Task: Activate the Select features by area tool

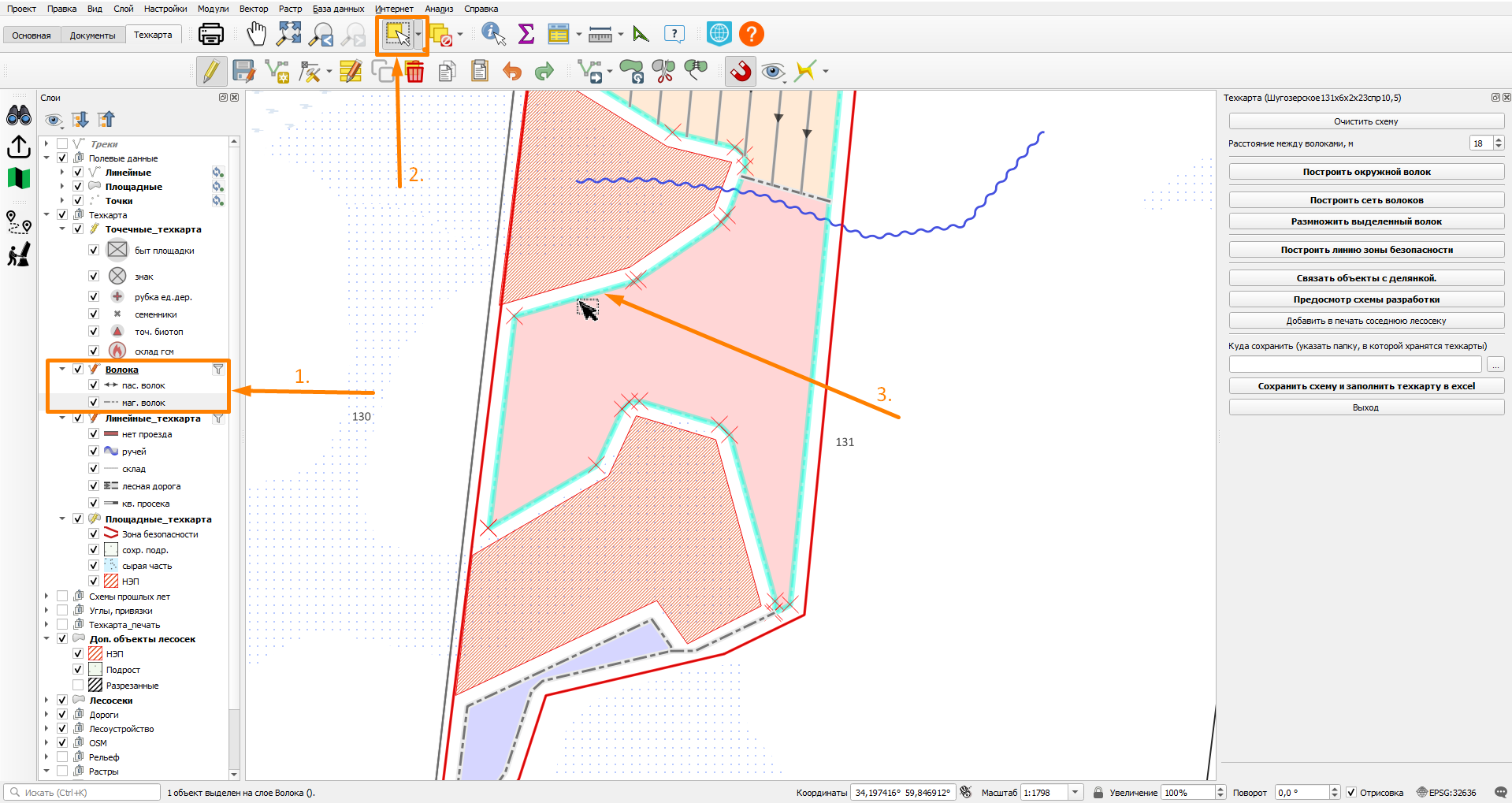Action: tap(398, 34)
